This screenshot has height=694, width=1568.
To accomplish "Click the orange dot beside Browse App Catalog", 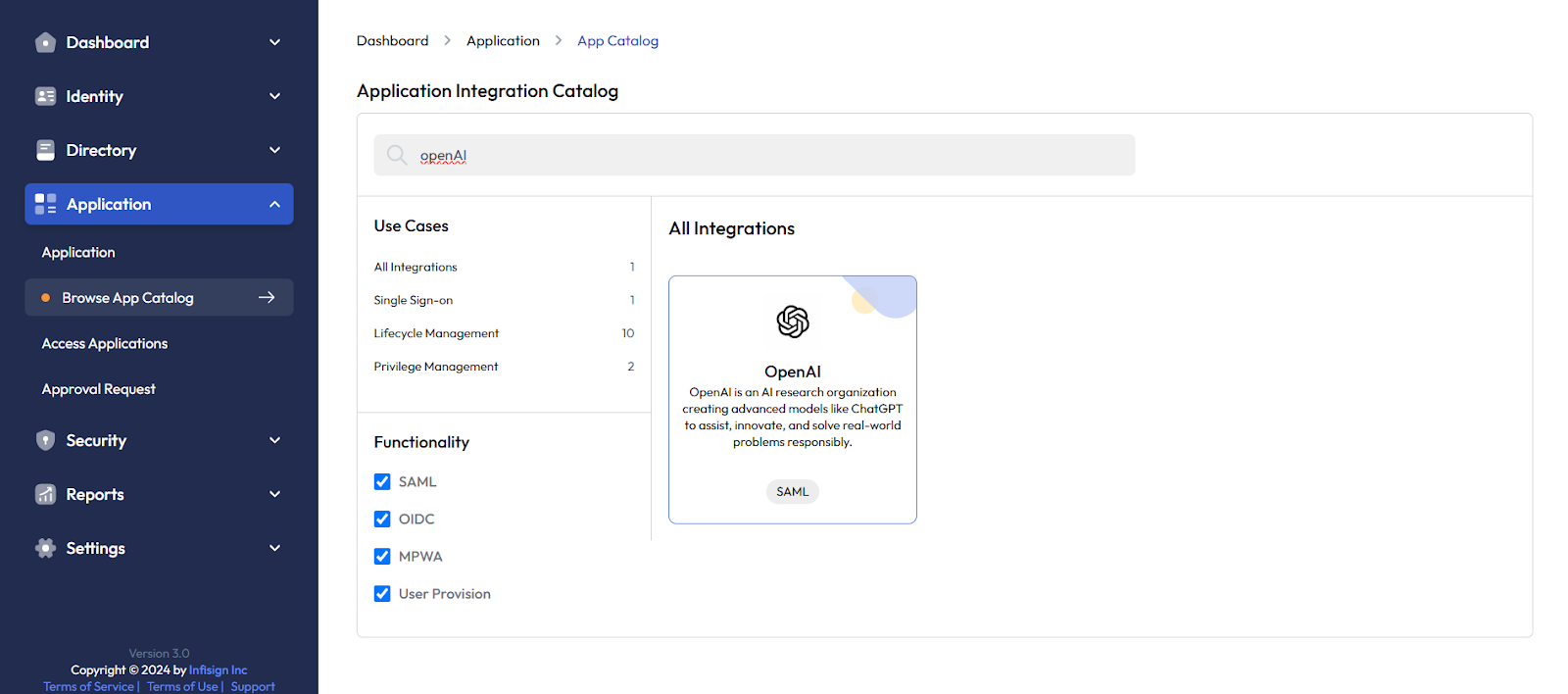I will click(45, 298).
